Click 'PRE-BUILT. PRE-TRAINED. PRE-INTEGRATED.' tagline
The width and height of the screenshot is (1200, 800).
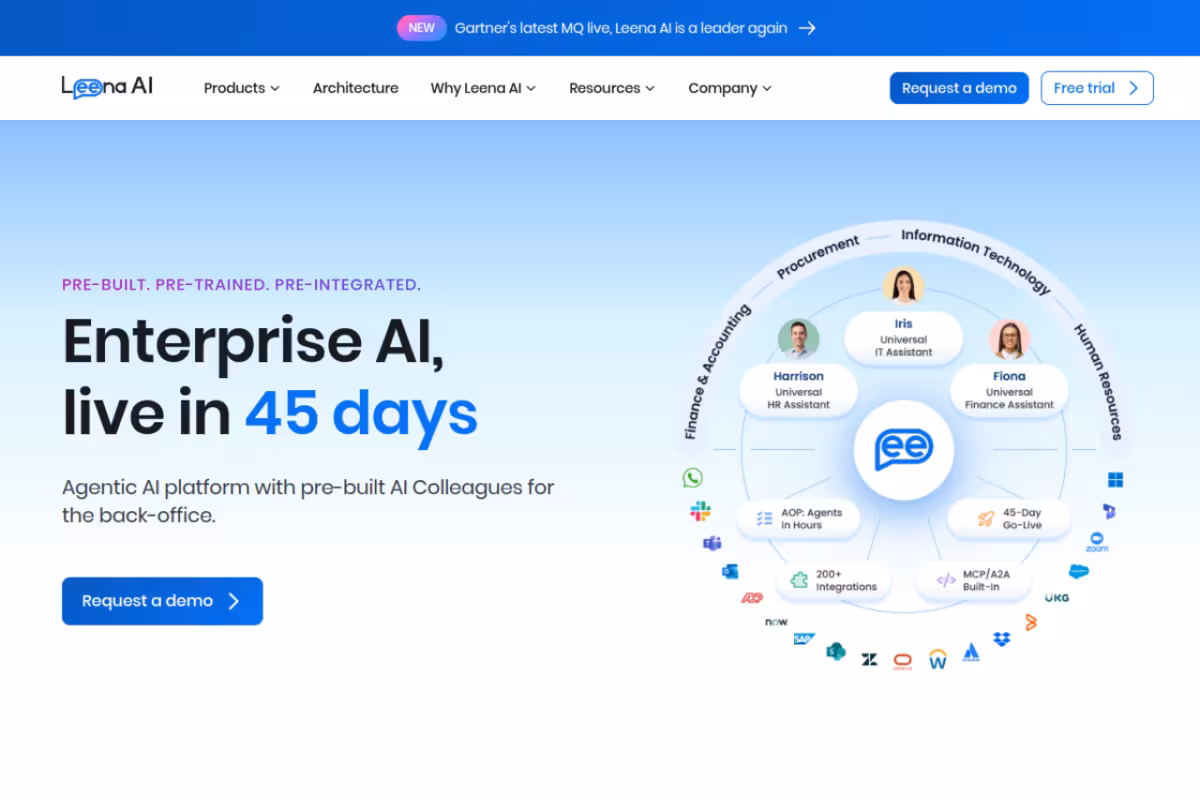click(241, 285)
